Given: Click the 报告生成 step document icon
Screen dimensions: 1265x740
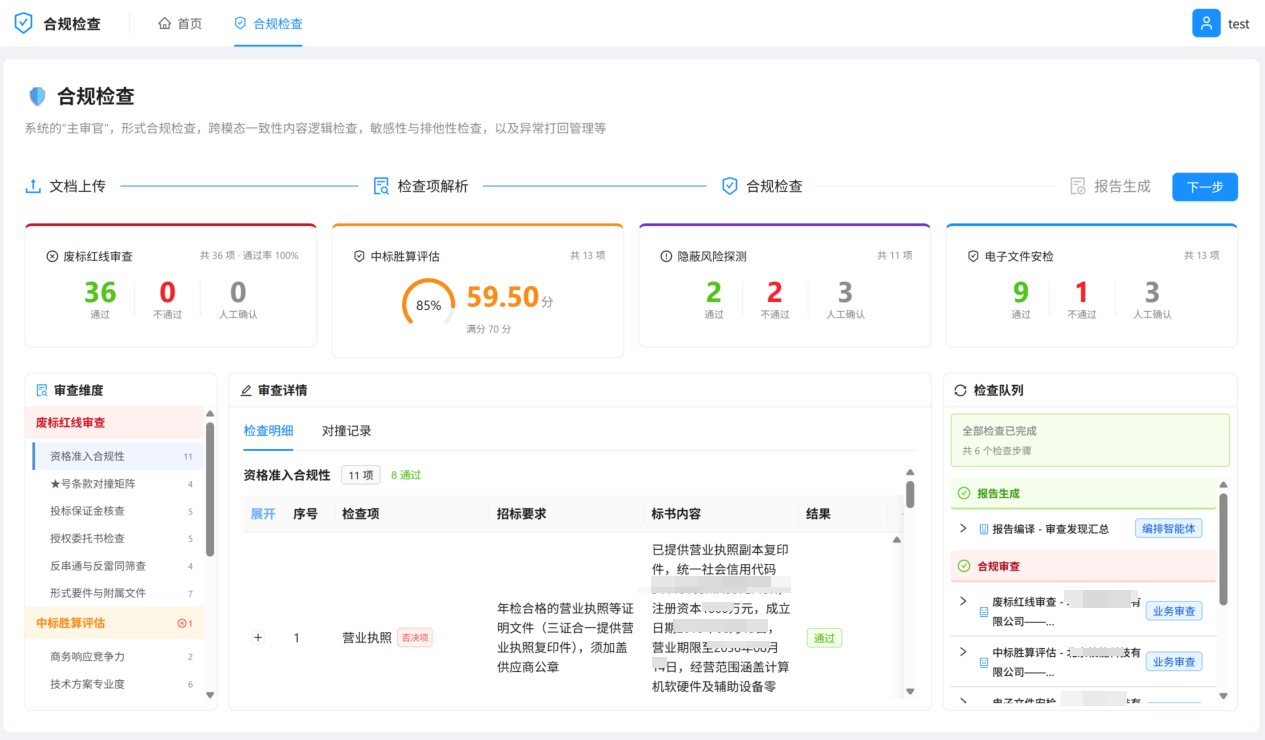Looking at the screenshot, I should point(1078,186).
